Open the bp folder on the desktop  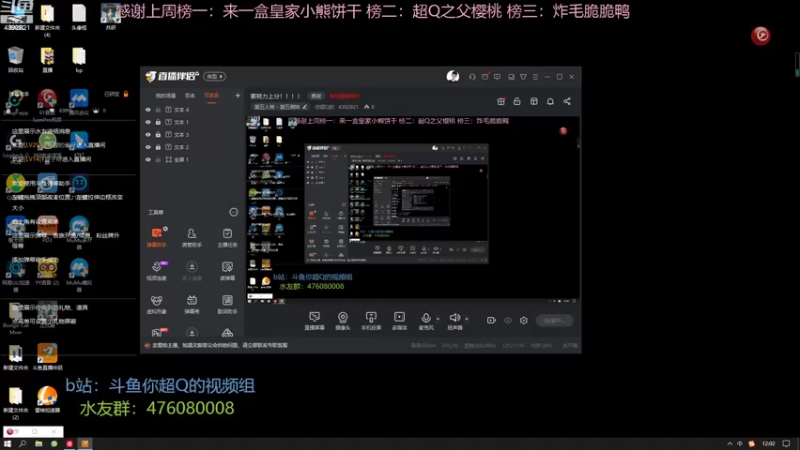tap(79, 60)
